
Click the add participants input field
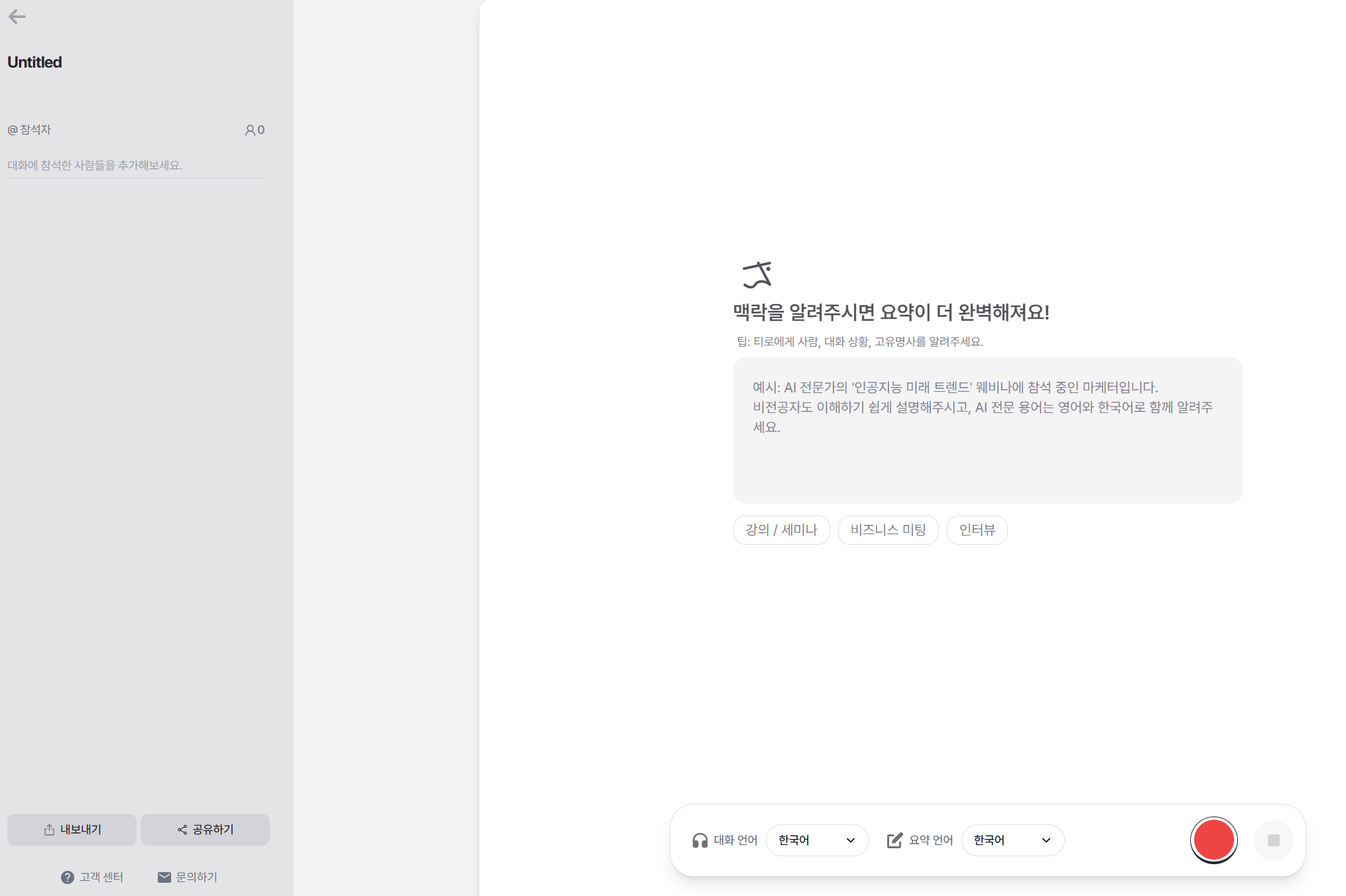click(x=138, y=166)
